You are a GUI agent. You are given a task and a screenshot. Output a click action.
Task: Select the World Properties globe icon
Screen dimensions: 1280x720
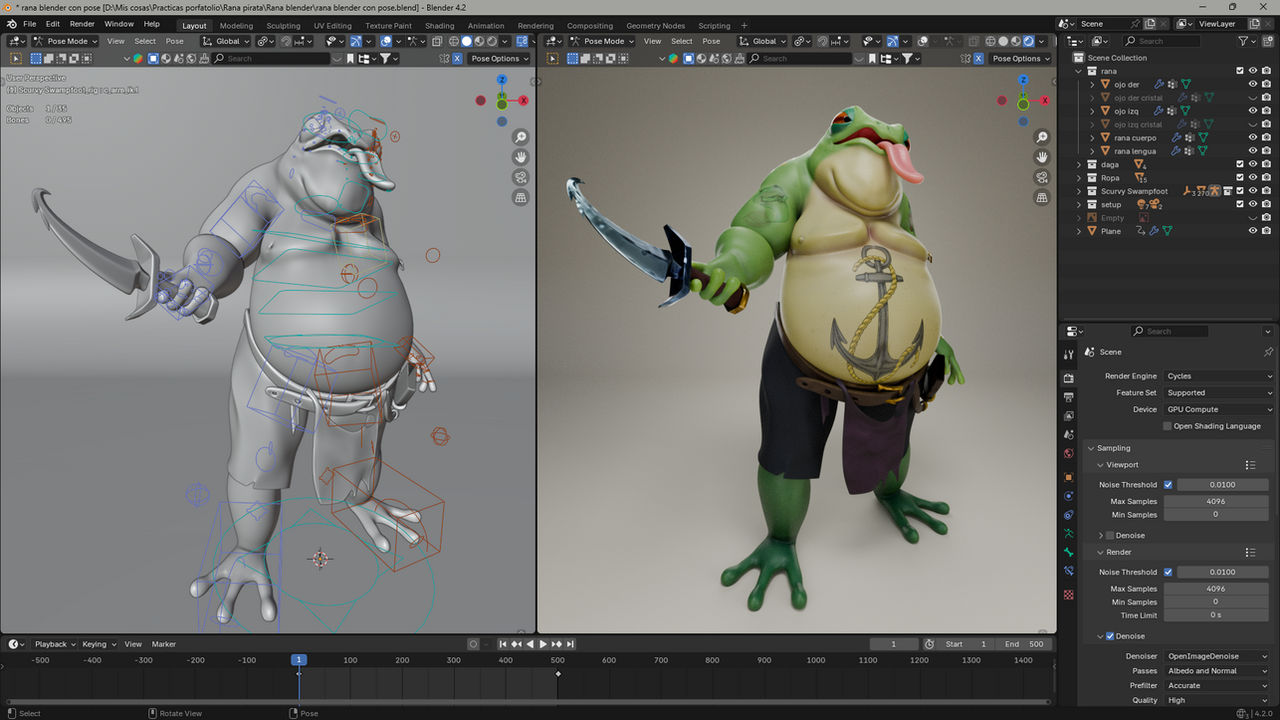click(x=1069, y=454)
